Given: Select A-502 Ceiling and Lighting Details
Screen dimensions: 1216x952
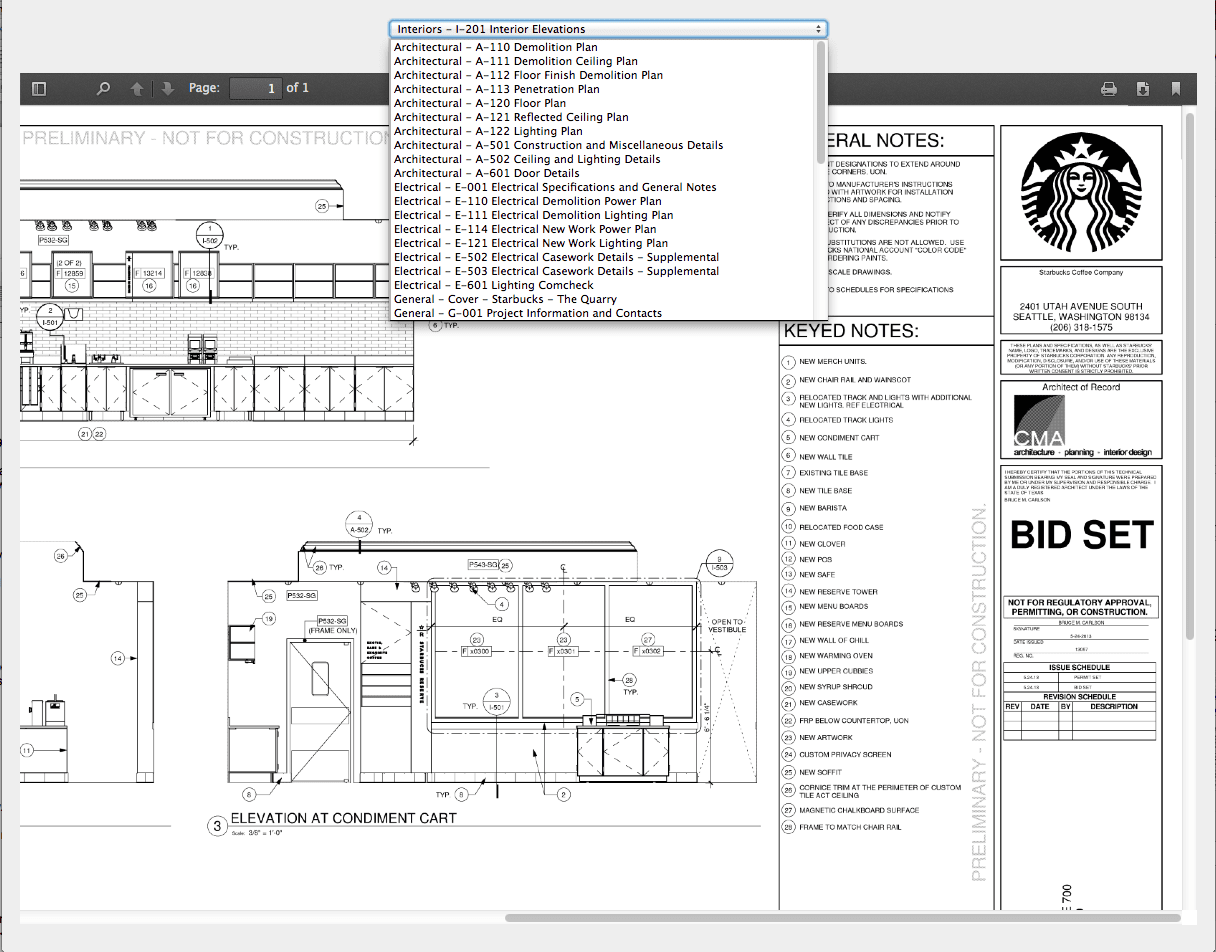Looking at the screenshot, I should [603, 159].
